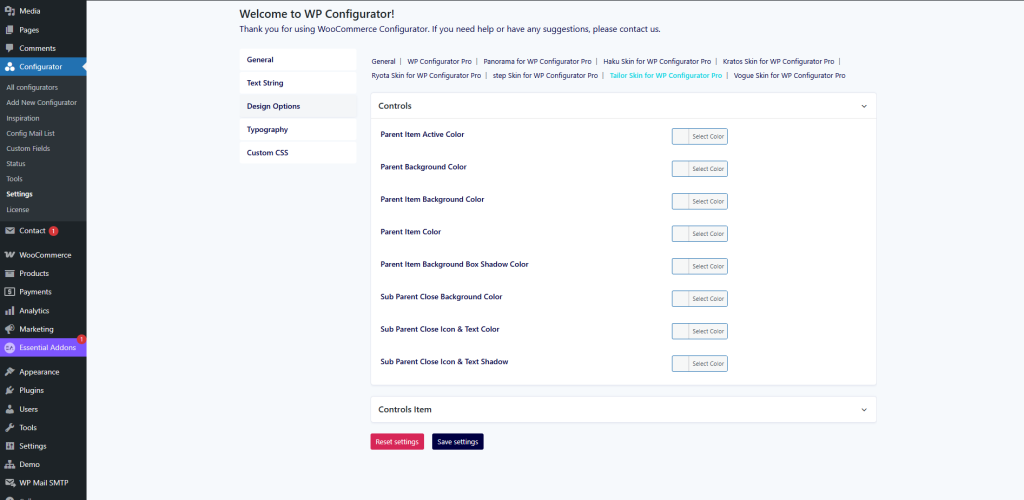Click the Pages icon in the sidebar
Screen dimensions: 1024x500
point(10,30)
